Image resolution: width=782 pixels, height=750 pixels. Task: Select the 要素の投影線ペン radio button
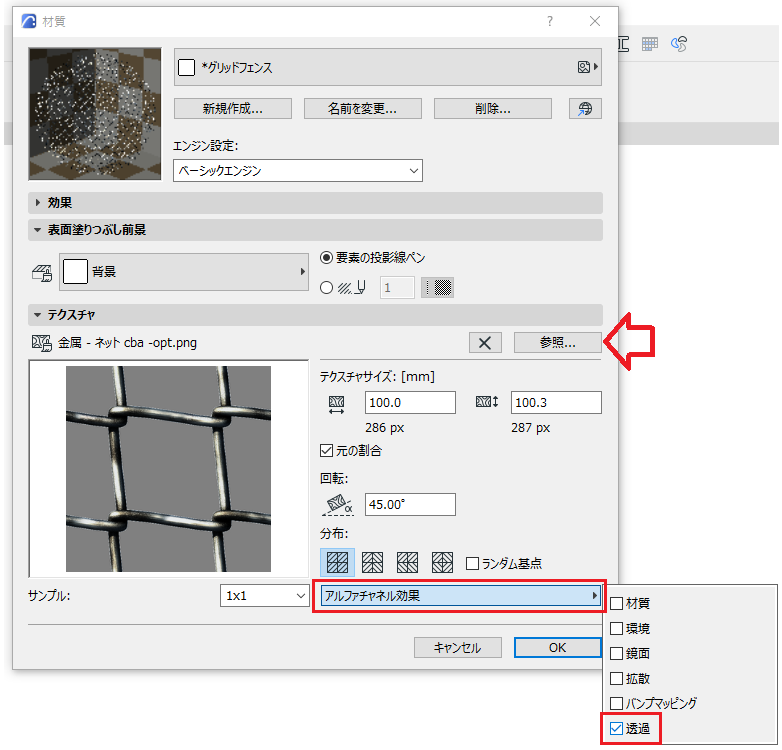click(x=326, y=258)
